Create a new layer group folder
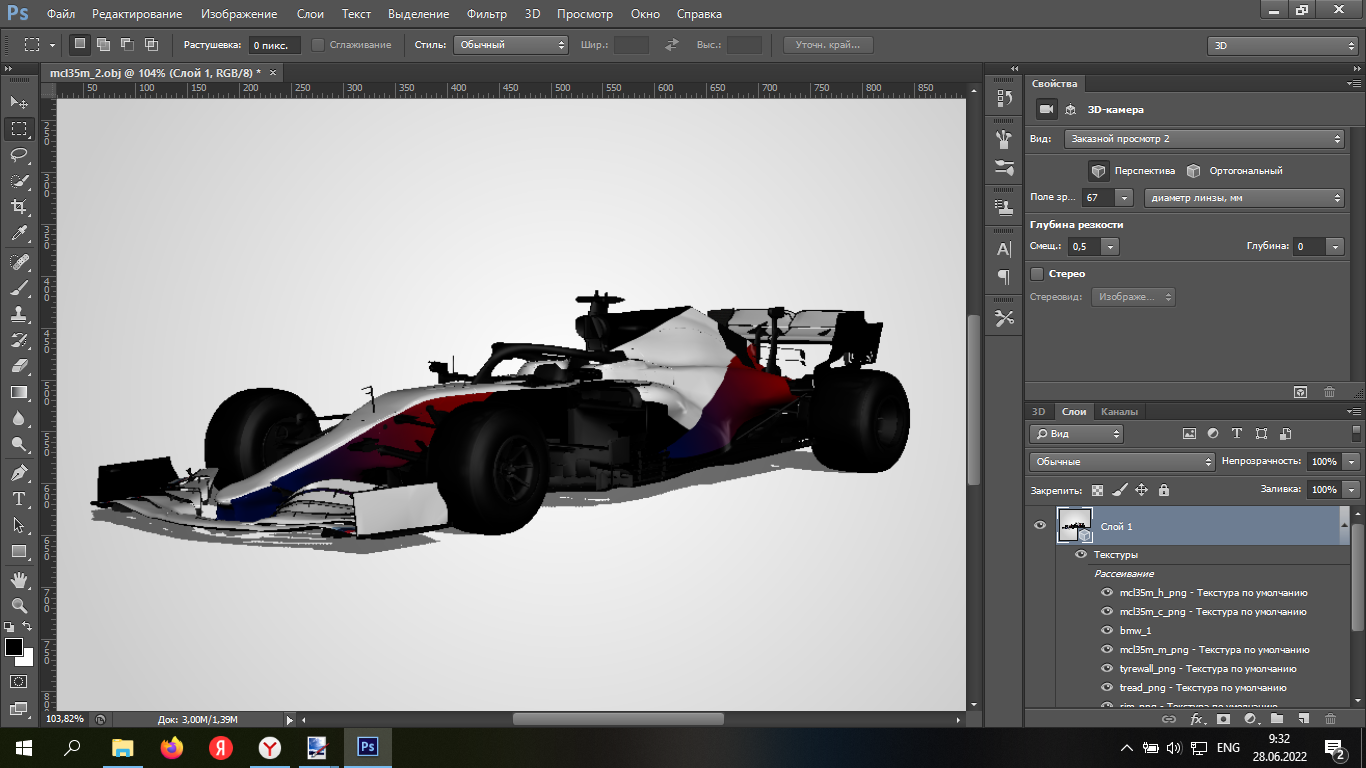Image resolution: width=1366 pixels, height=768 pixels. point(1277,719)
